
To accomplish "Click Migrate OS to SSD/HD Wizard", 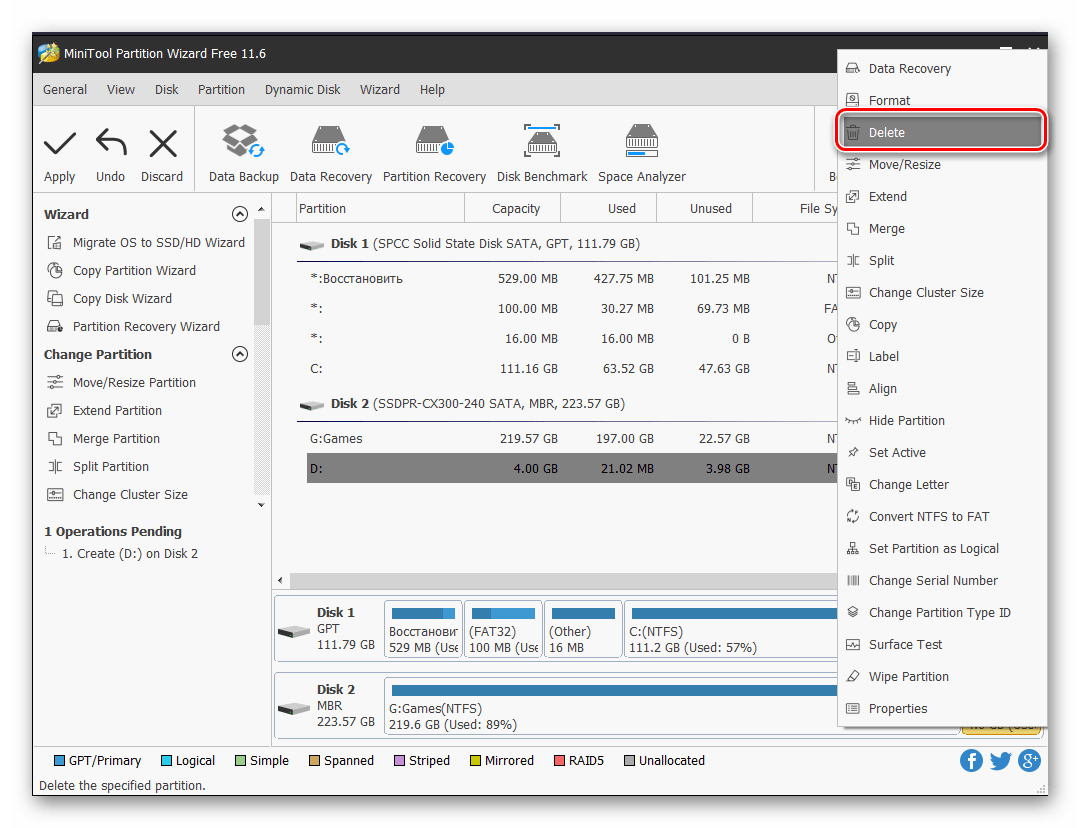I will (x=158, y=243).
